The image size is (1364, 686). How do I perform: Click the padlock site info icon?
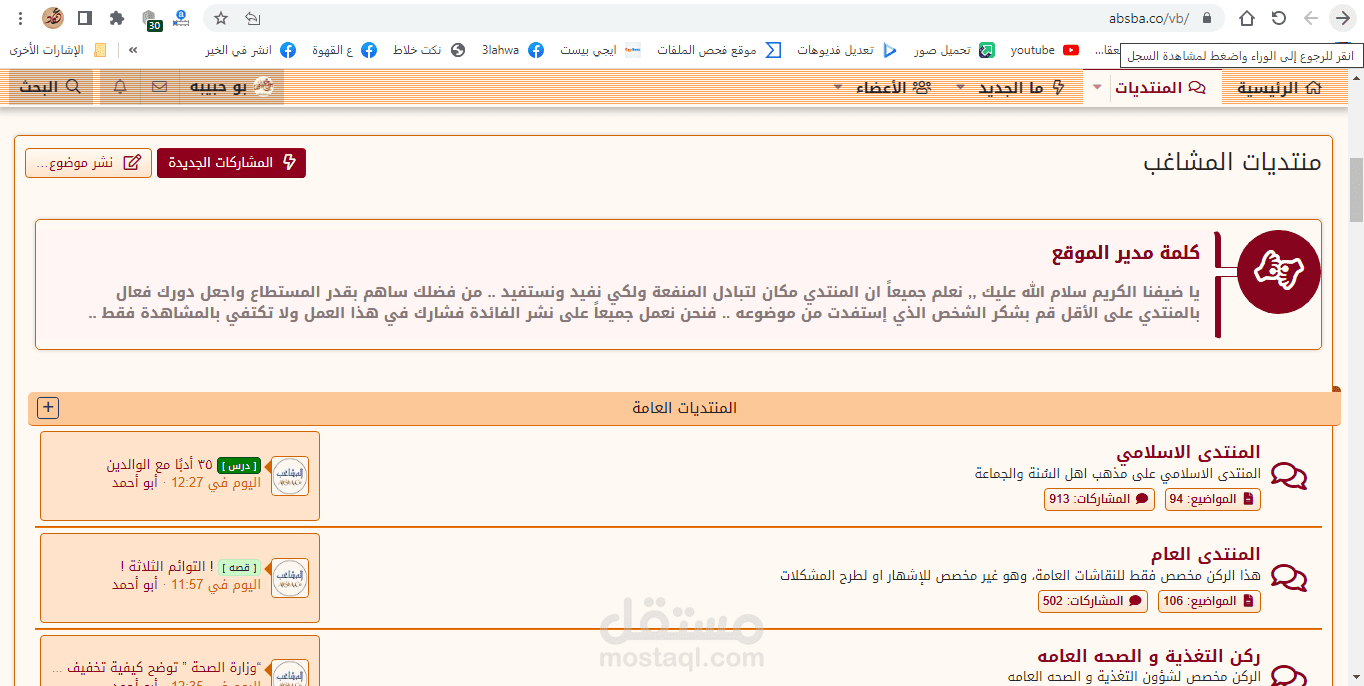1207,18
